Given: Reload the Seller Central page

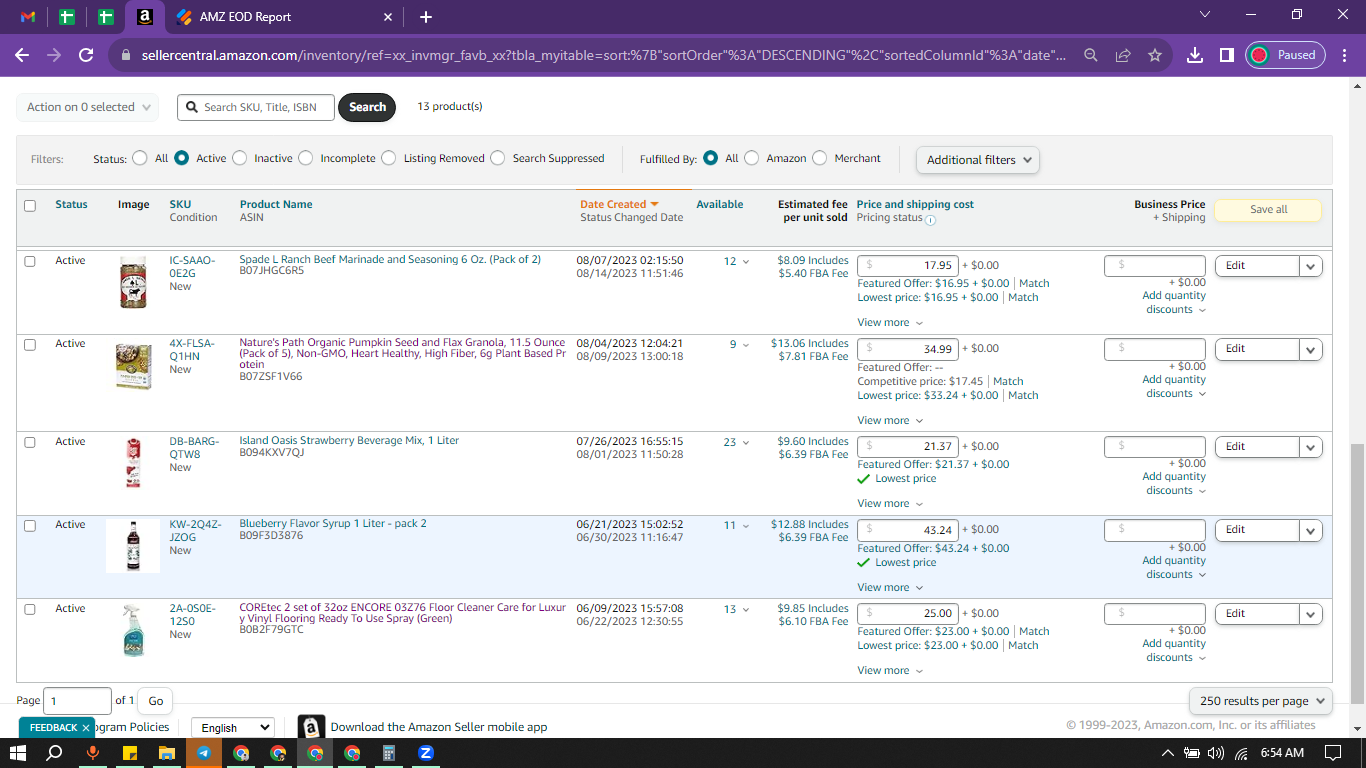Looking at the screenshot, I should click(87, 56).
